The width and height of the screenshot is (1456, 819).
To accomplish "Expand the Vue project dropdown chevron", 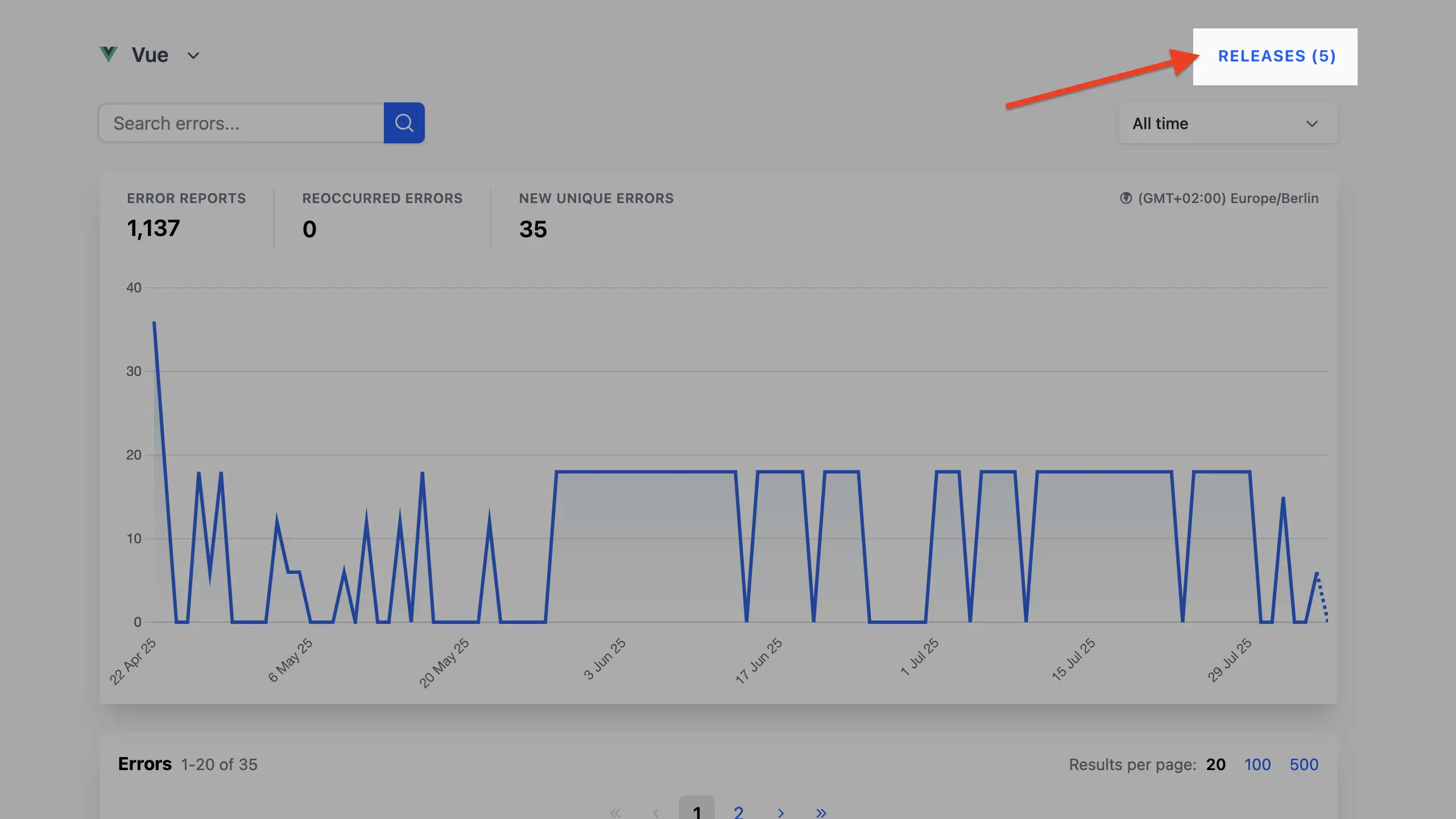I will point(193,56).
